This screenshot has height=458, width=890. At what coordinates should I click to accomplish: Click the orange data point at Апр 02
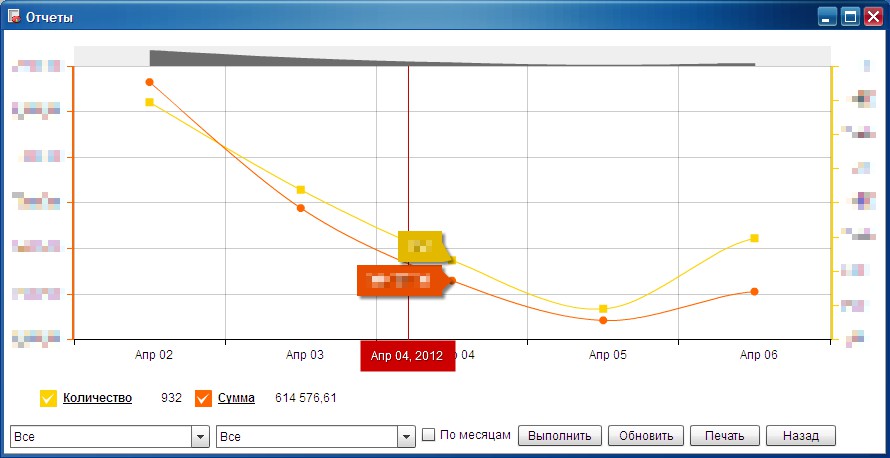(150, 82)
